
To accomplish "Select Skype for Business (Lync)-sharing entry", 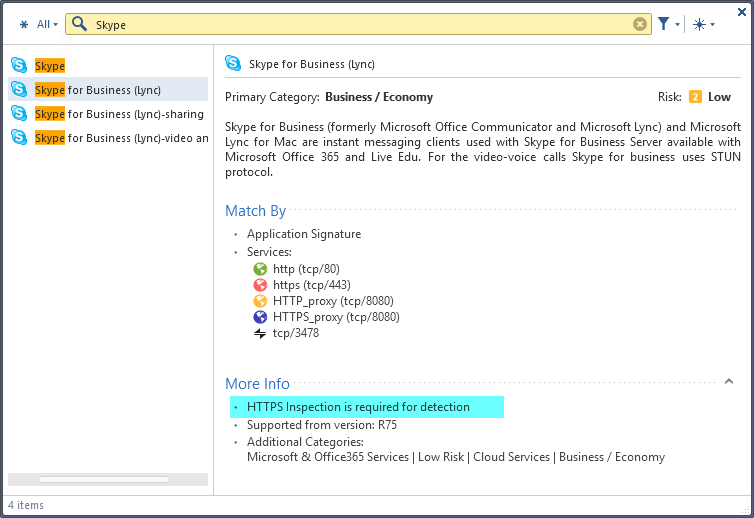I will 108,114.
